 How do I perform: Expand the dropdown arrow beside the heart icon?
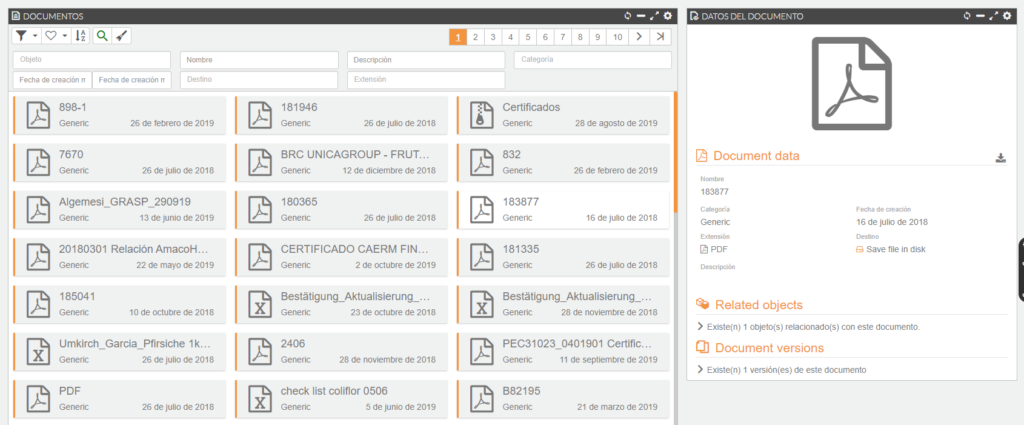pos(65,37)
